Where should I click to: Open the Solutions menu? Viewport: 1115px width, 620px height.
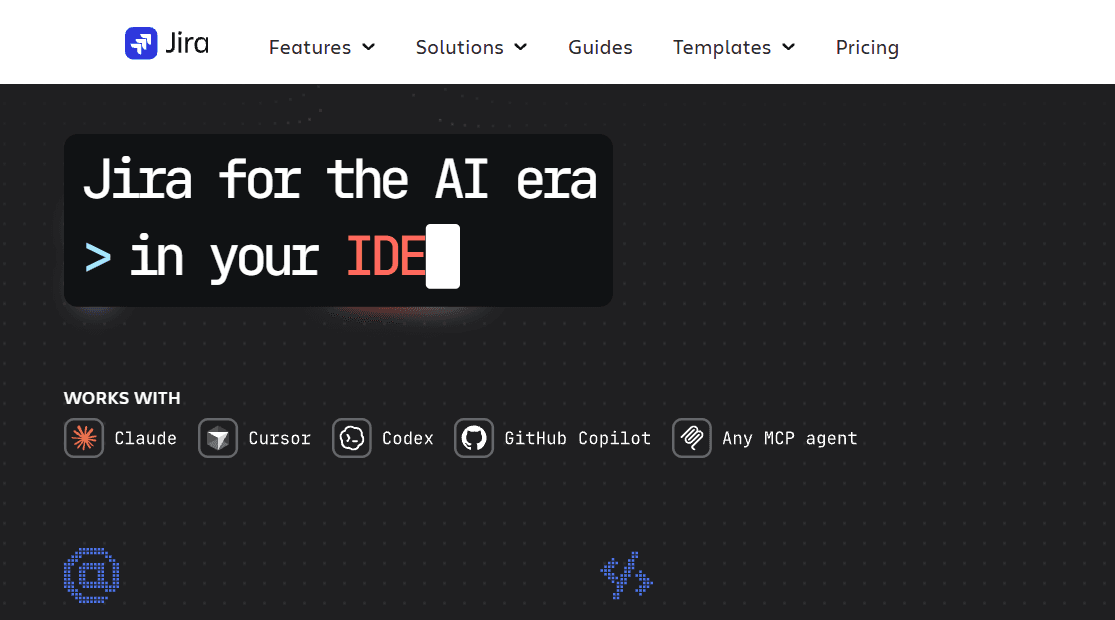(471, 47)
